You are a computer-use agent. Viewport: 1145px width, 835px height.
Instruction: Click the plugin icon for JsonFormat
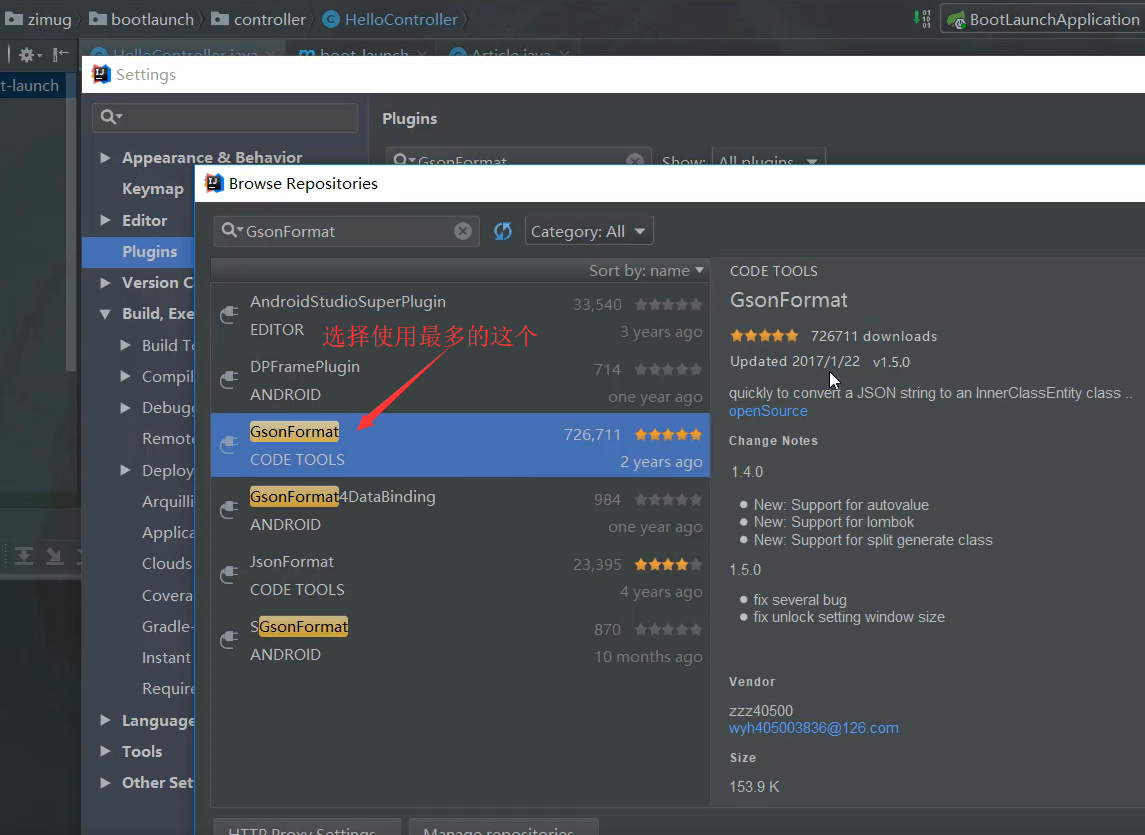pos(229,575)
